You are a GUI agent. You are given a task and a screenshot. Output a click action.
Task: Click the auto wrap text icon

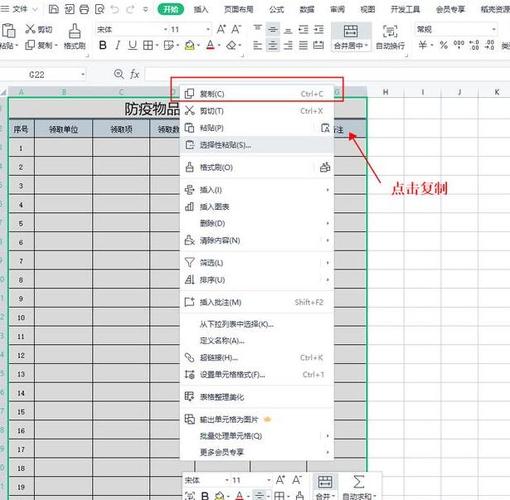pos(390,31)
